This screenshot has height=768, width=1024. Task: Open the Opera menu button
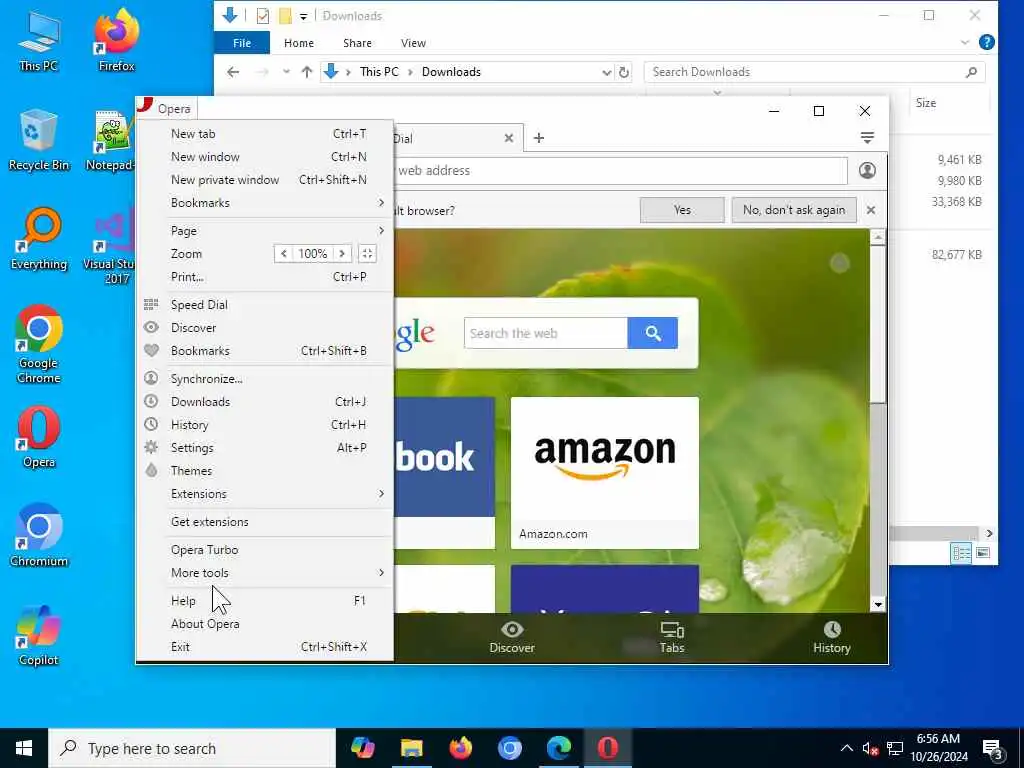point(166,108)
